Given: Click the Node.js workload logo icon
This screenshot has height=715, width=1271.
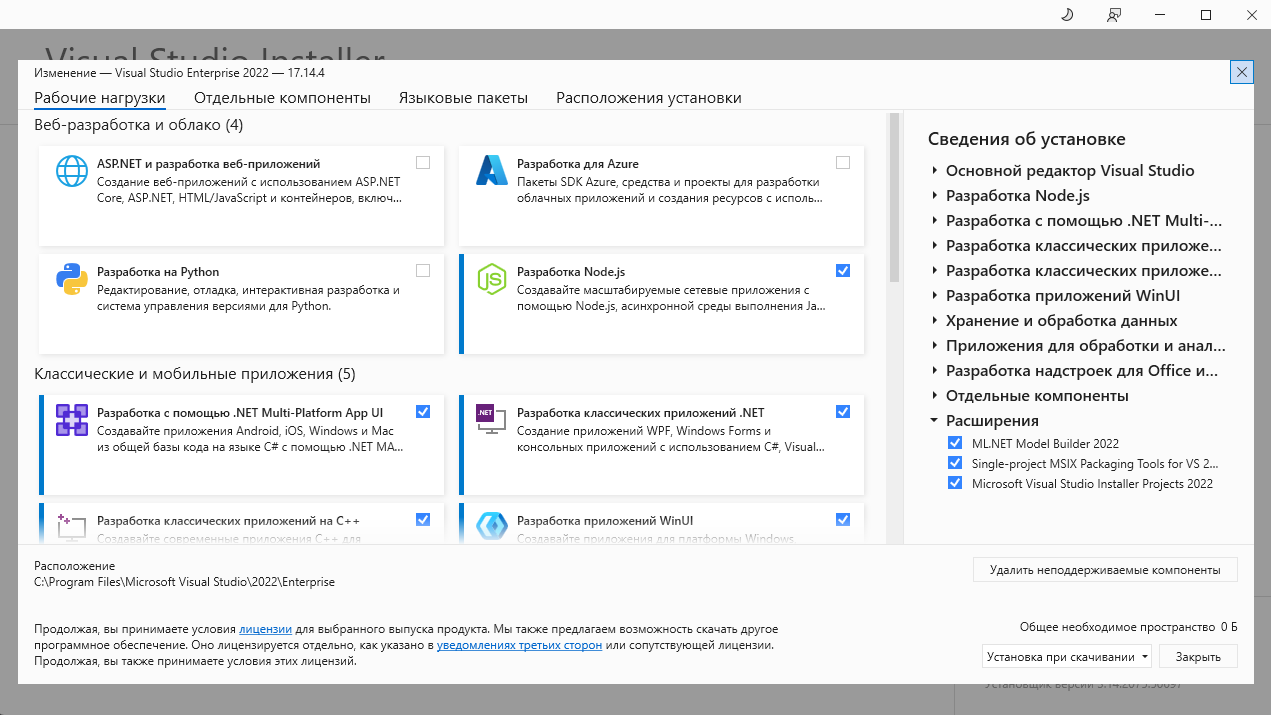Looking at the screenshot, I should (492, 279).
